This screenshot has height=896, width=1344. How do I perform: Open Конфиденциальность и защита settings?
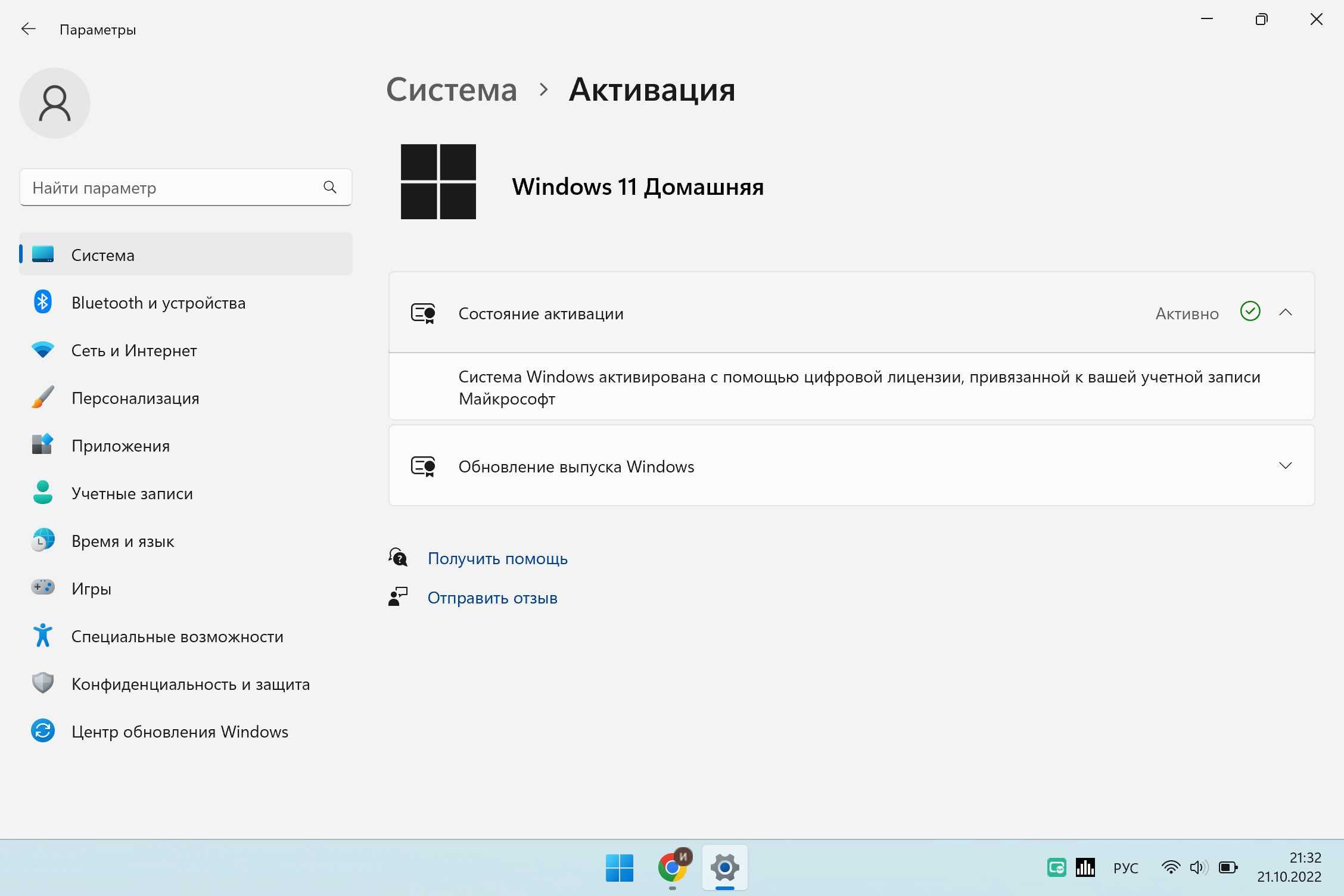(x=185, y=683)
